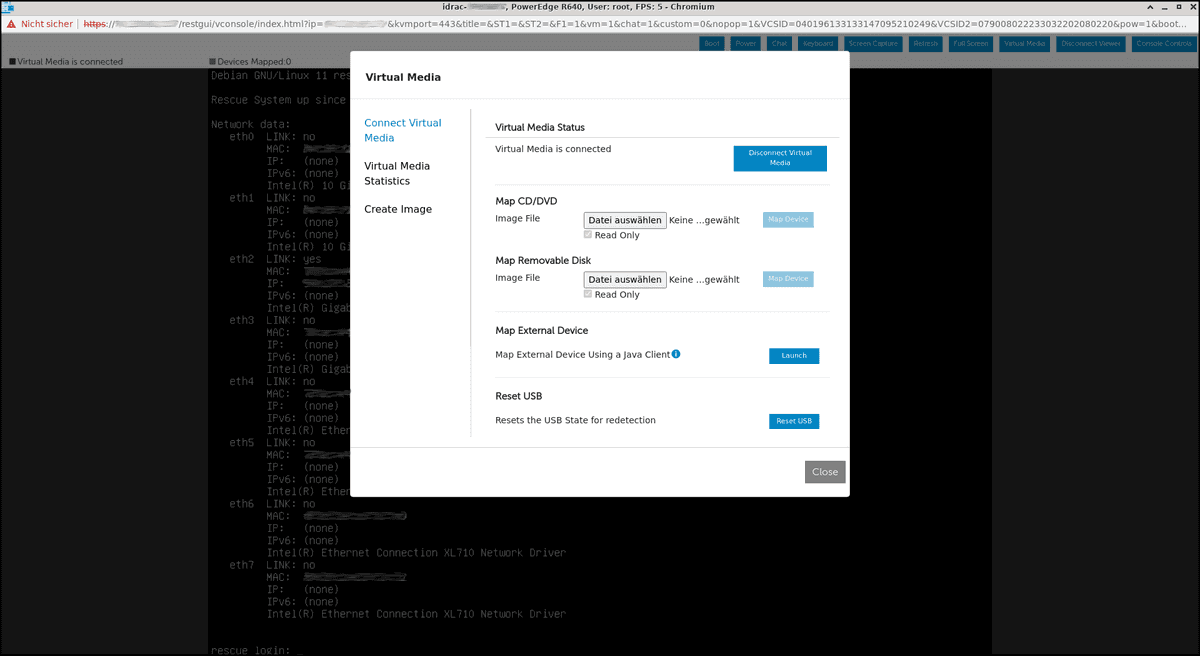Toggle the Virtual Media toolbar option
Viewport: 1200px width, 656px height.
pos(1023,43)
